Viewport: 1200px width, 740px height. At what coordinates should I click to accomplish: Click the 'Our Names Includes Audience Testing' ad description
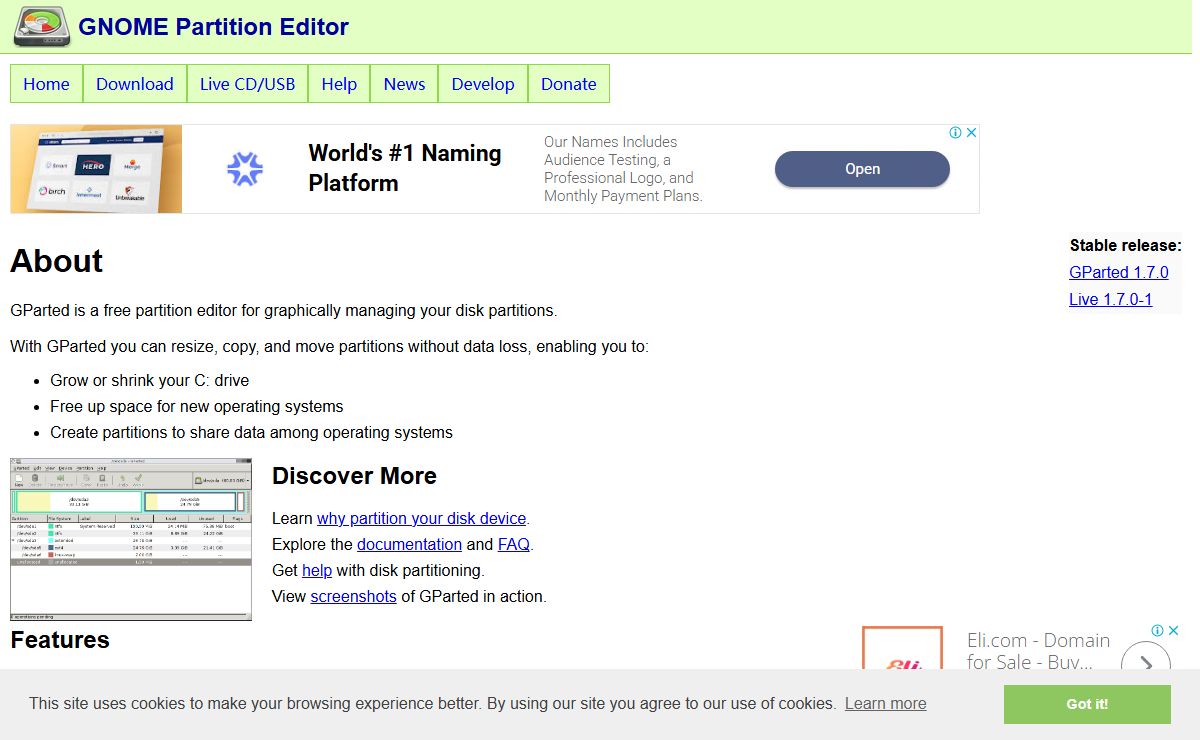click(624, 169)
